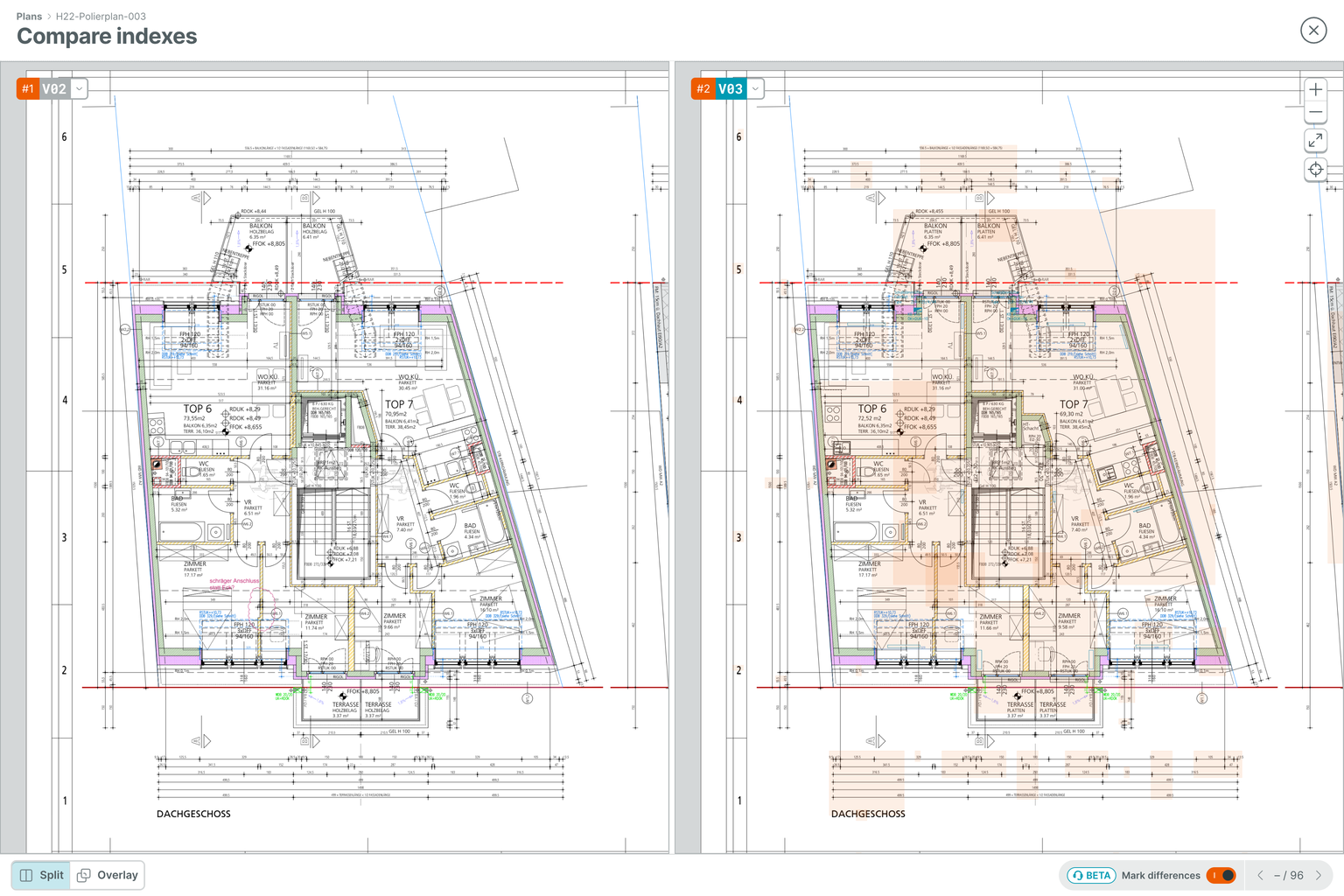Open the H22-Polierplan-003 breadcrumb
Screen dimensions: 1344x896
click(101, 17)
